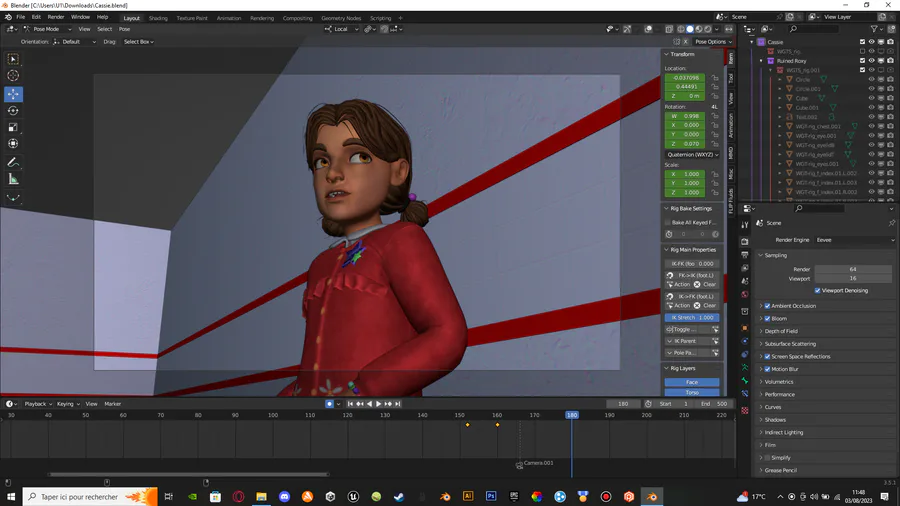Viewport: 900px width, 506px height.
Task: Toggle Viewport Denoising checkbox
Action: (817, 290)
